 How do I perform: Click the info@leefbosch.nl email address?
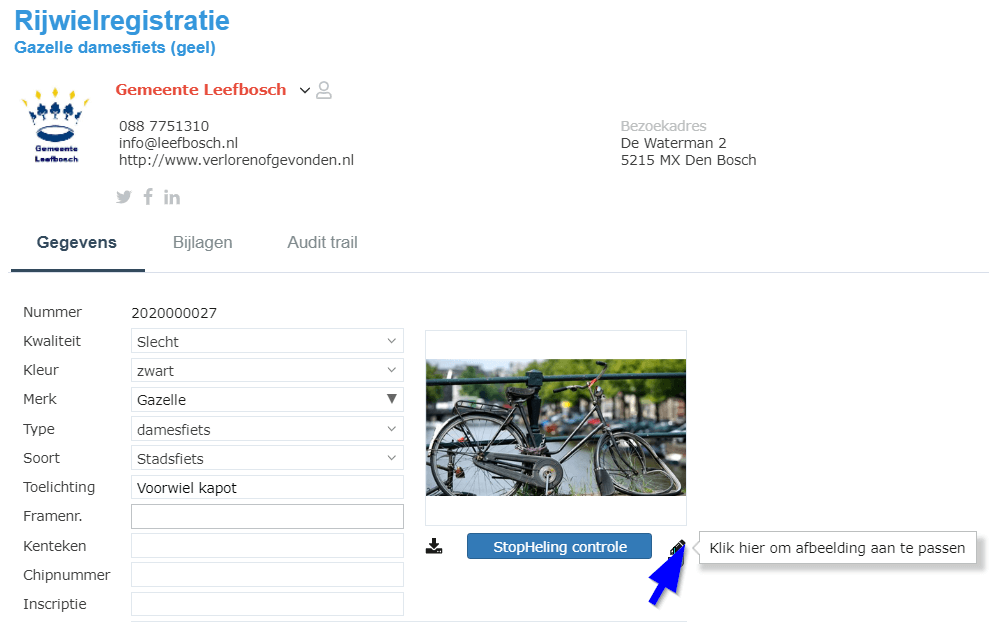(x=178, y=143)
